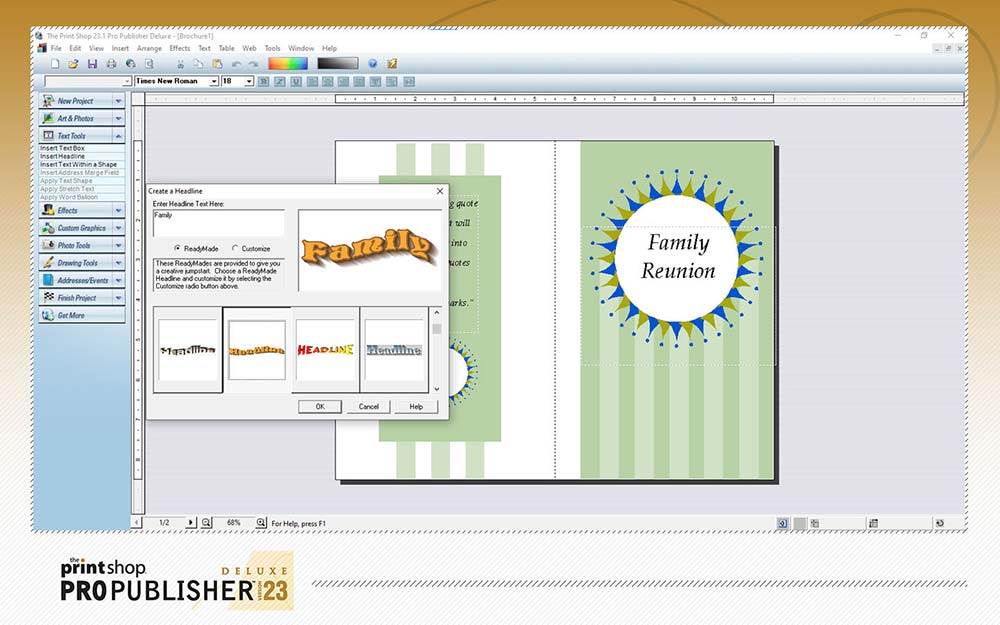Go to the next page using the arrow
Image resolution: width=1000 pixels, height=625 pixels.
pyautogui.click(x=190, y=522)
